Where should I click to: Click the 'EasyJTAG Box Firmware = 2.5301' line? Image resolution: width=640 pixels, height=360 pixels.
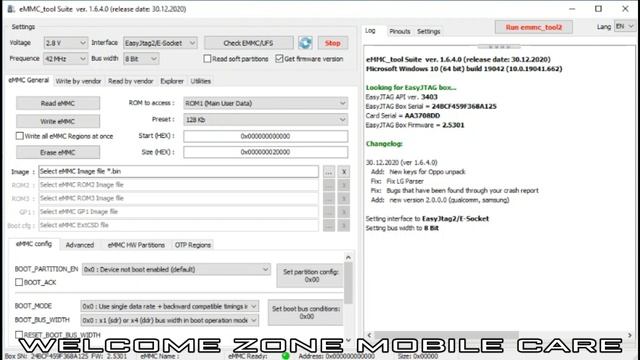click(415, 125)
